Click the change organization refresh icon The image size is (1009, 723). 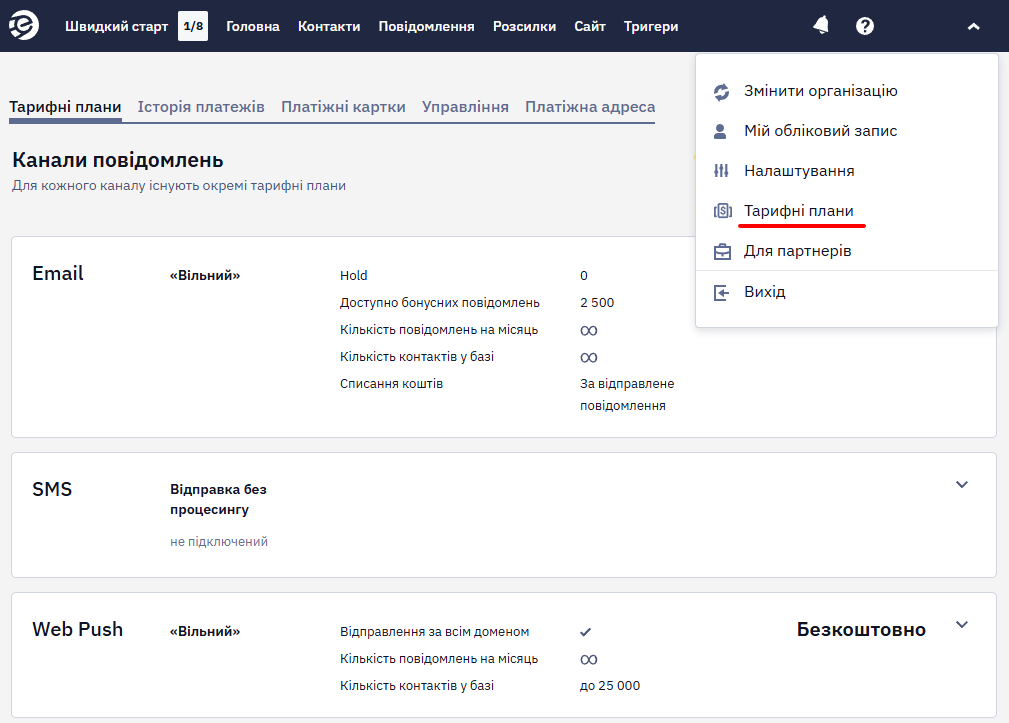coord(721,92)
